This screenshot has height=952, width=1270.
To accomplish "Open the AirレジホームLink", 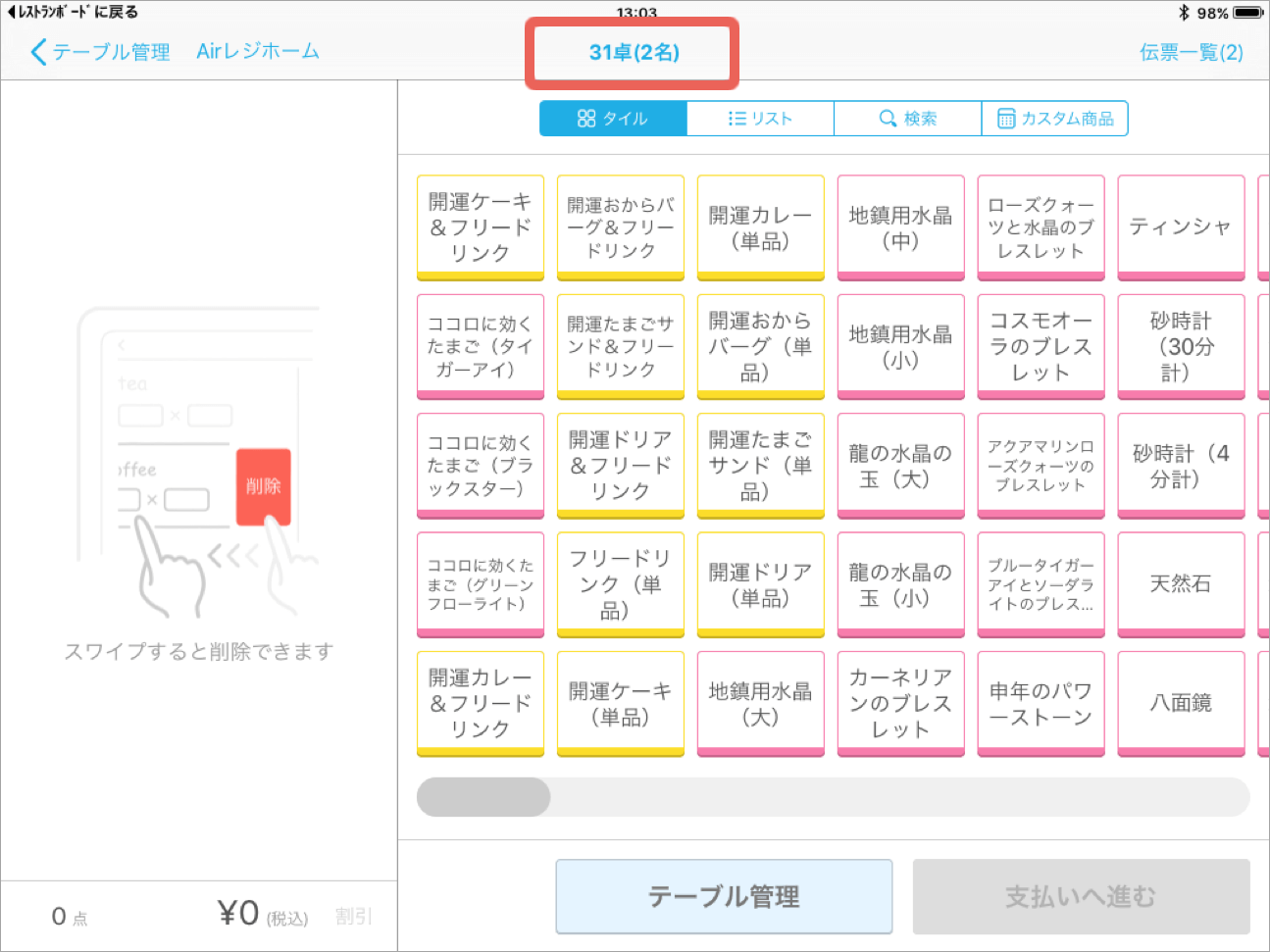I will [x=258, y=52].
